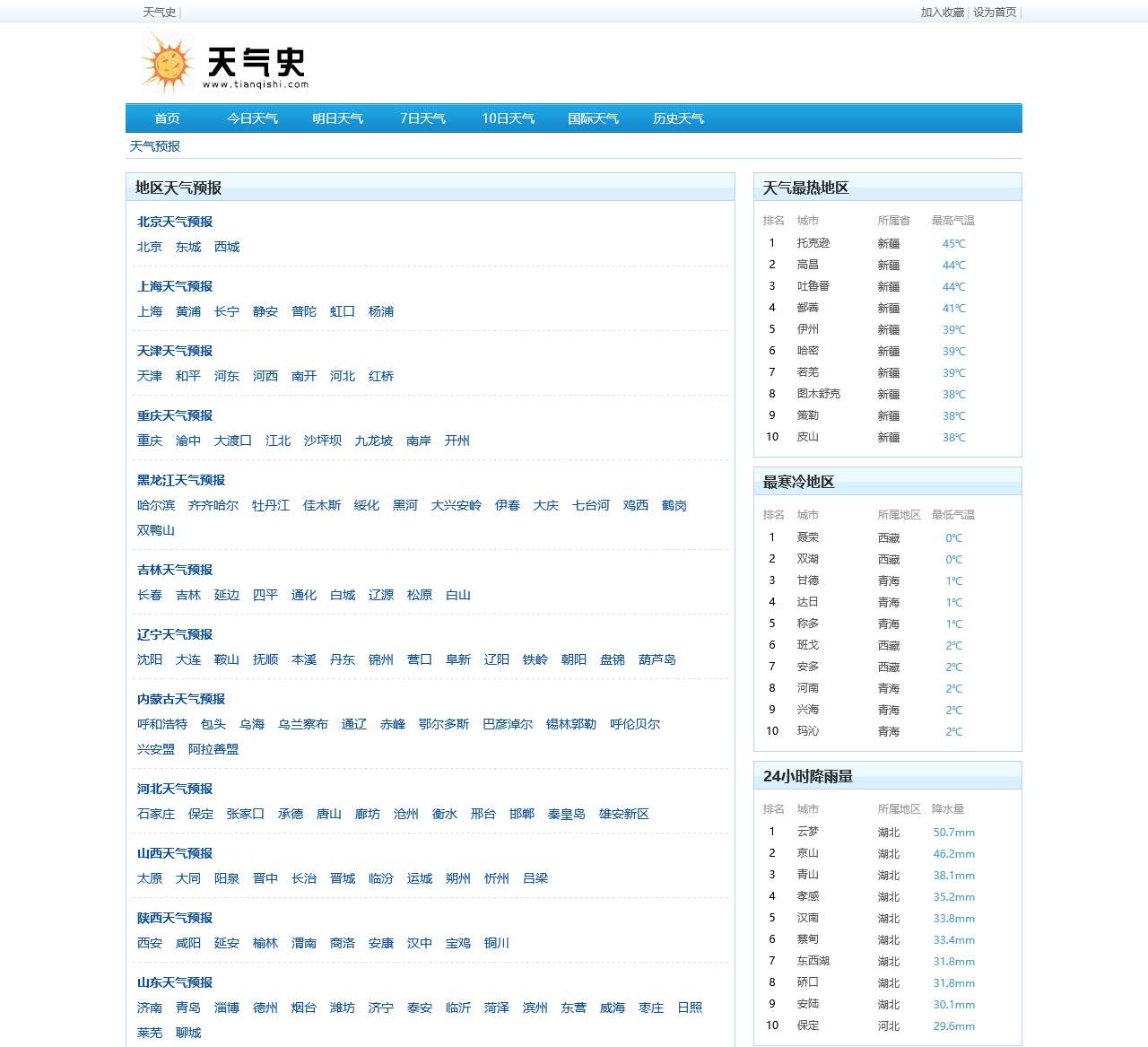This screenshot has height=1047, width=1148.
Task: Open the 历史天气 page
Action: [x=678, y=118]
